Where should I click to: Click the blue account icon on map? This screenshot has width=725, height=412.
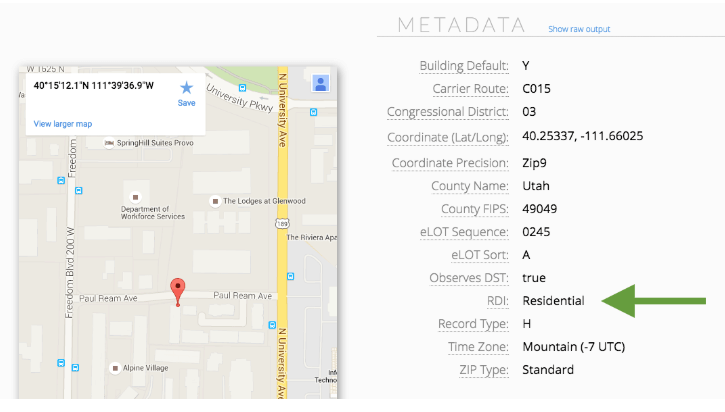(320, 83)
